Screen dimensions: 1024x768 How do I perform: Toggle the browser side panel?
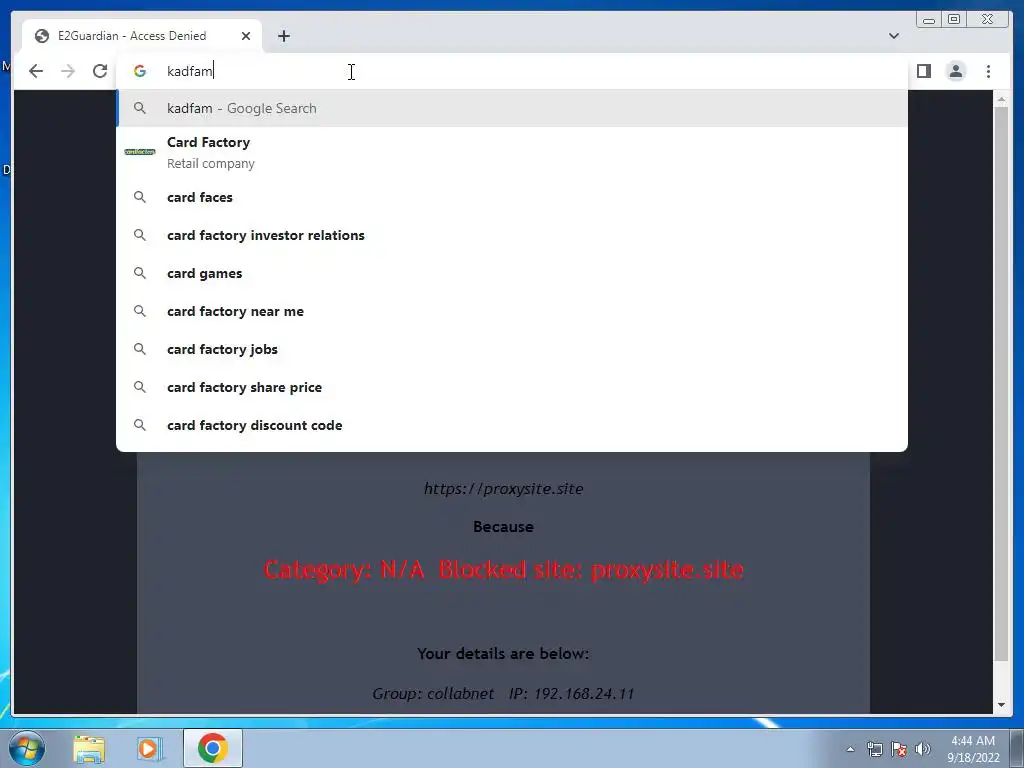pos(923,71)
